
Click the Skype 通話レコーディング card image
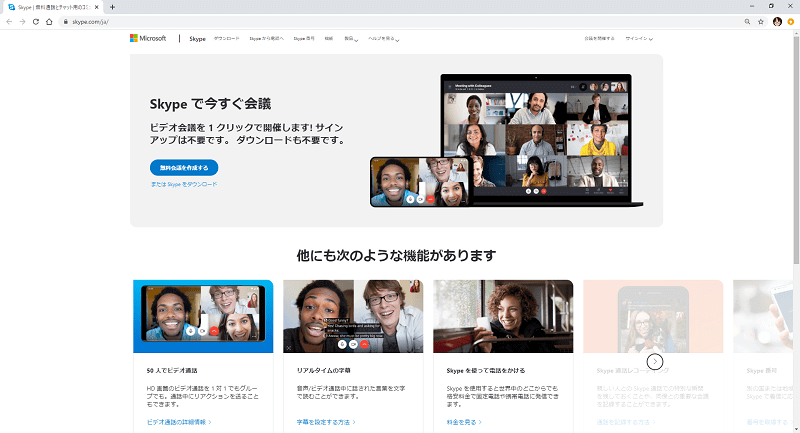click(653, 316)
